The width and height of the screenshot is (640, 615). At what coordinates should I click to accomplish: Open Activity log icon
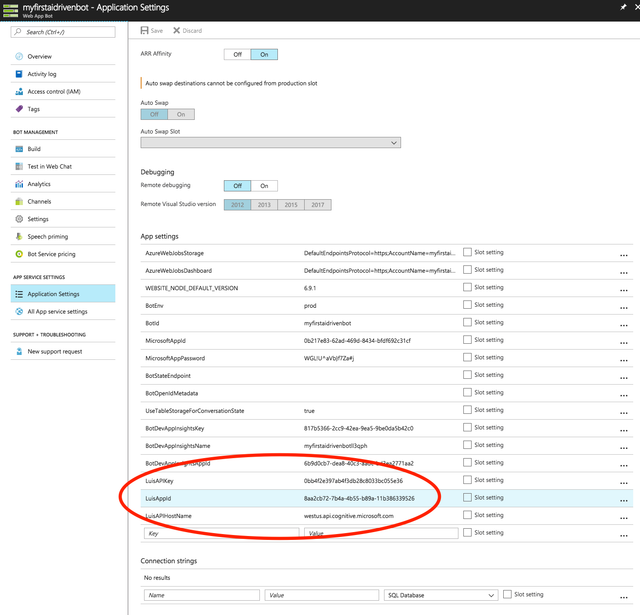[19, 74]
